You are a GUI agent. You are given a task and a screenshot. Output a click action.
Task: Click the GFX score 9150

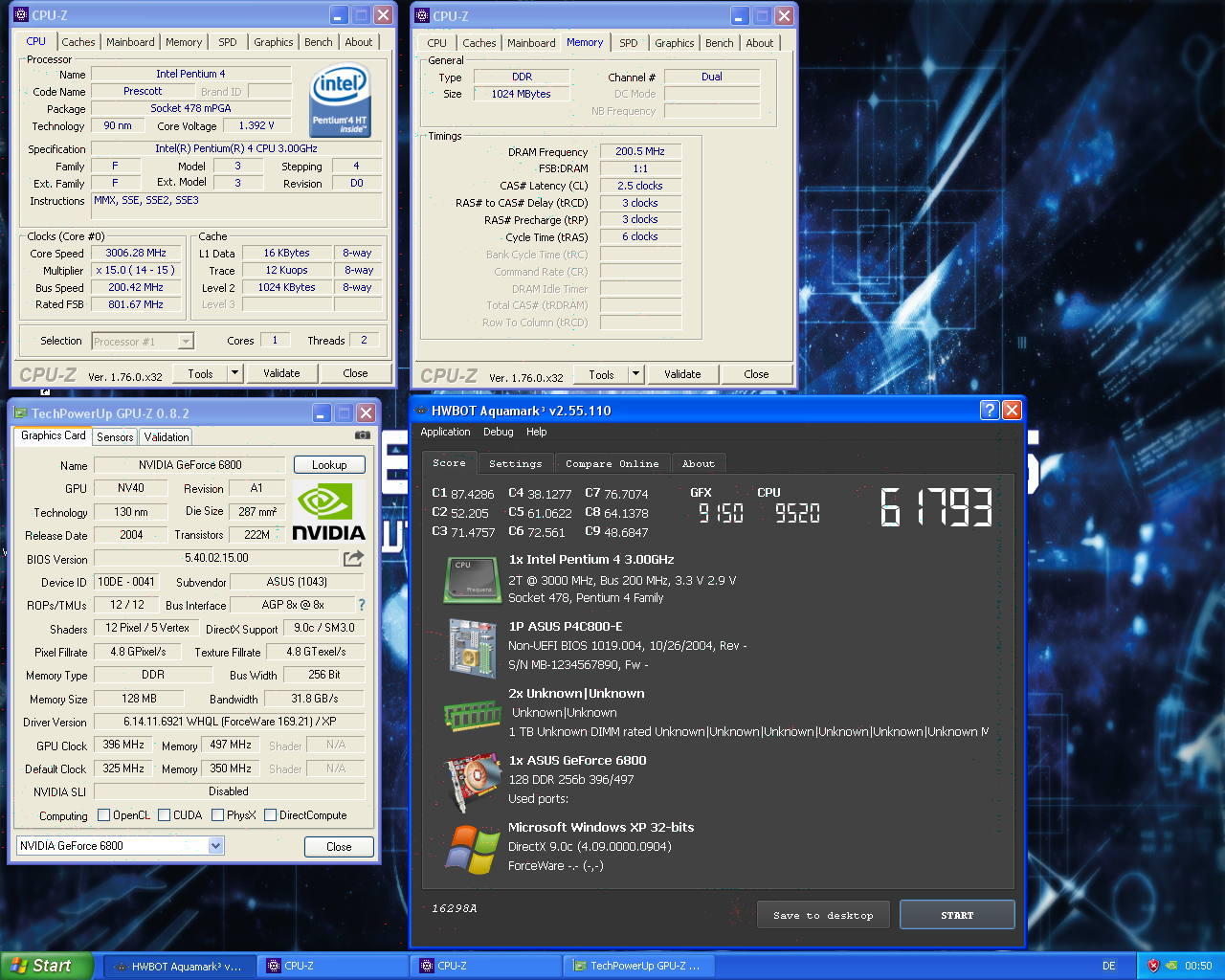click(721, 514)
